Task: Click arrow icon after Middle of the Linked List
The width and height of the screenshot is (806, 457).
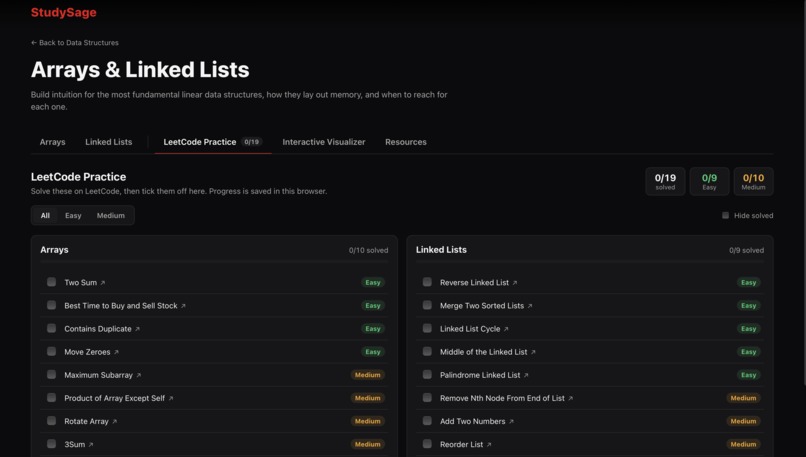Action: point(533,352)
